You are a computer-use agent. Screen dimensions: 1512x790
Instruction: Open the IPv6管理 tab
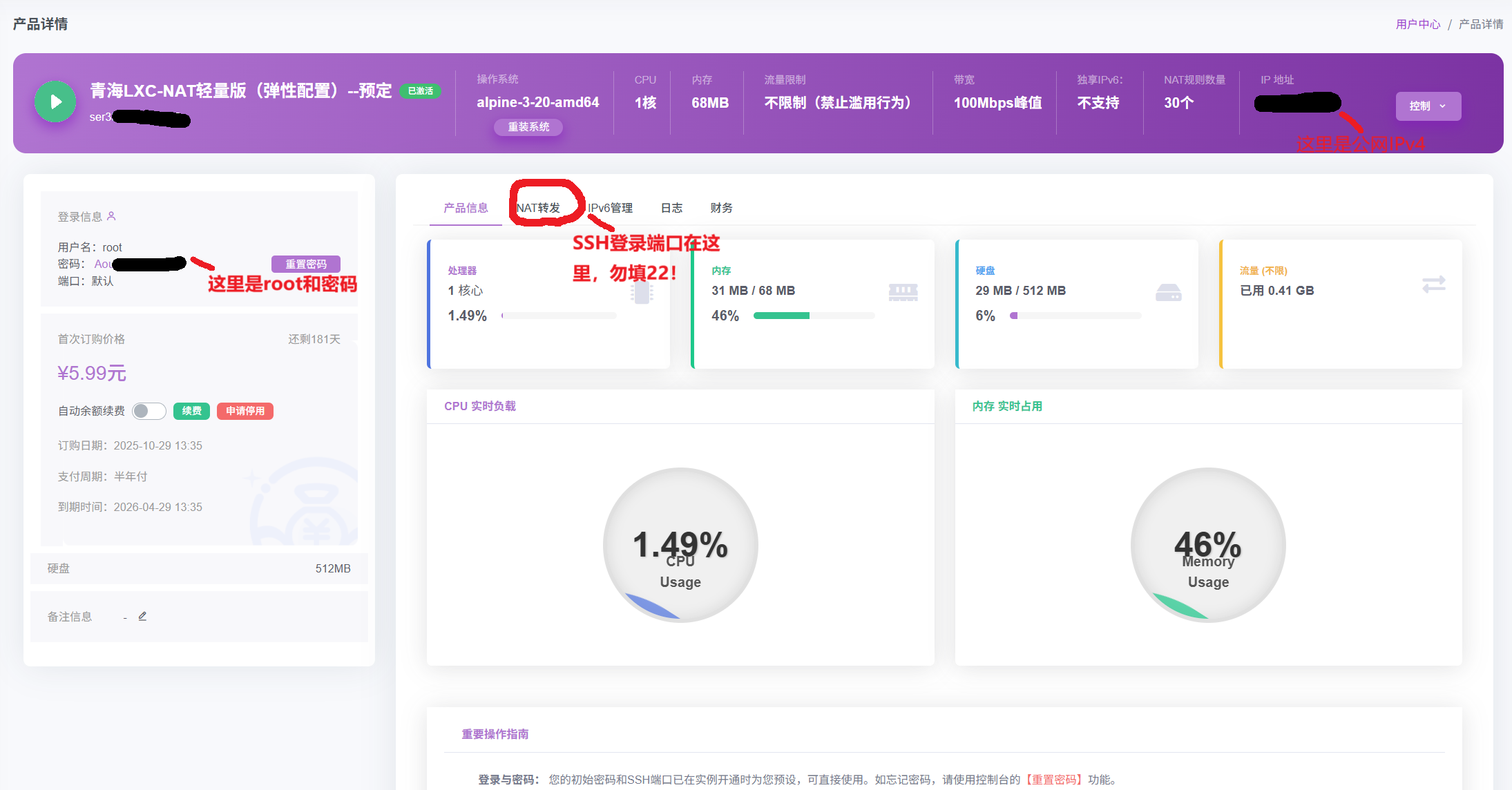click(611, 207)
